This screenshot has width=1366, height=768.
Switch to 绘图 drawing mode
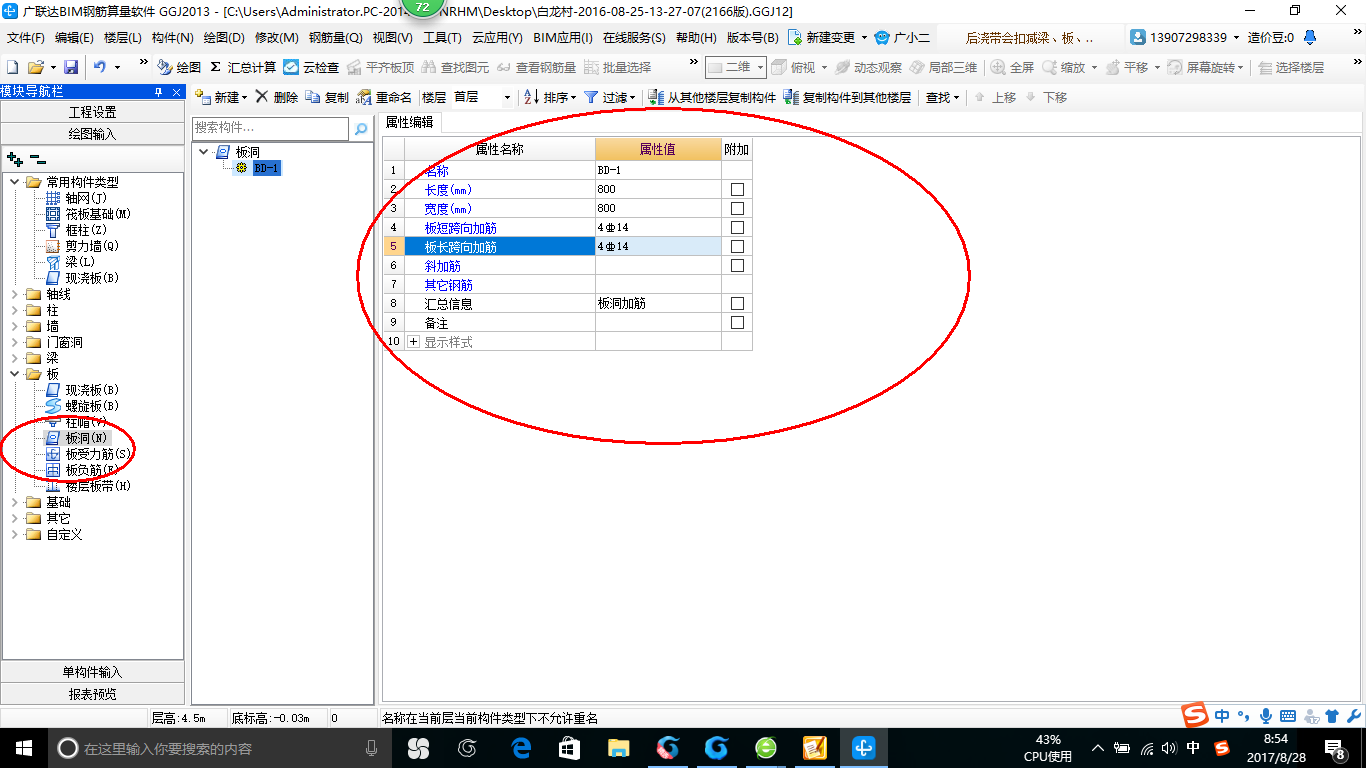pos(180,67)
